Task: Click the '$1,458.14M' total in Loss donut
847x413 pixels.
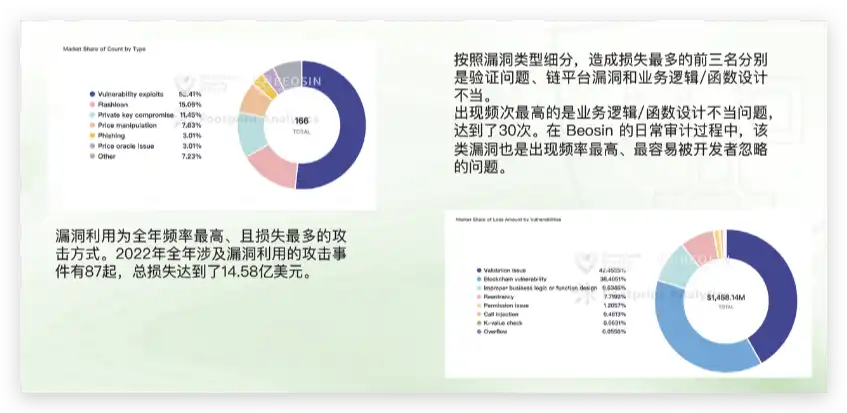Action: pyautogui.click(x=726, y=297)
